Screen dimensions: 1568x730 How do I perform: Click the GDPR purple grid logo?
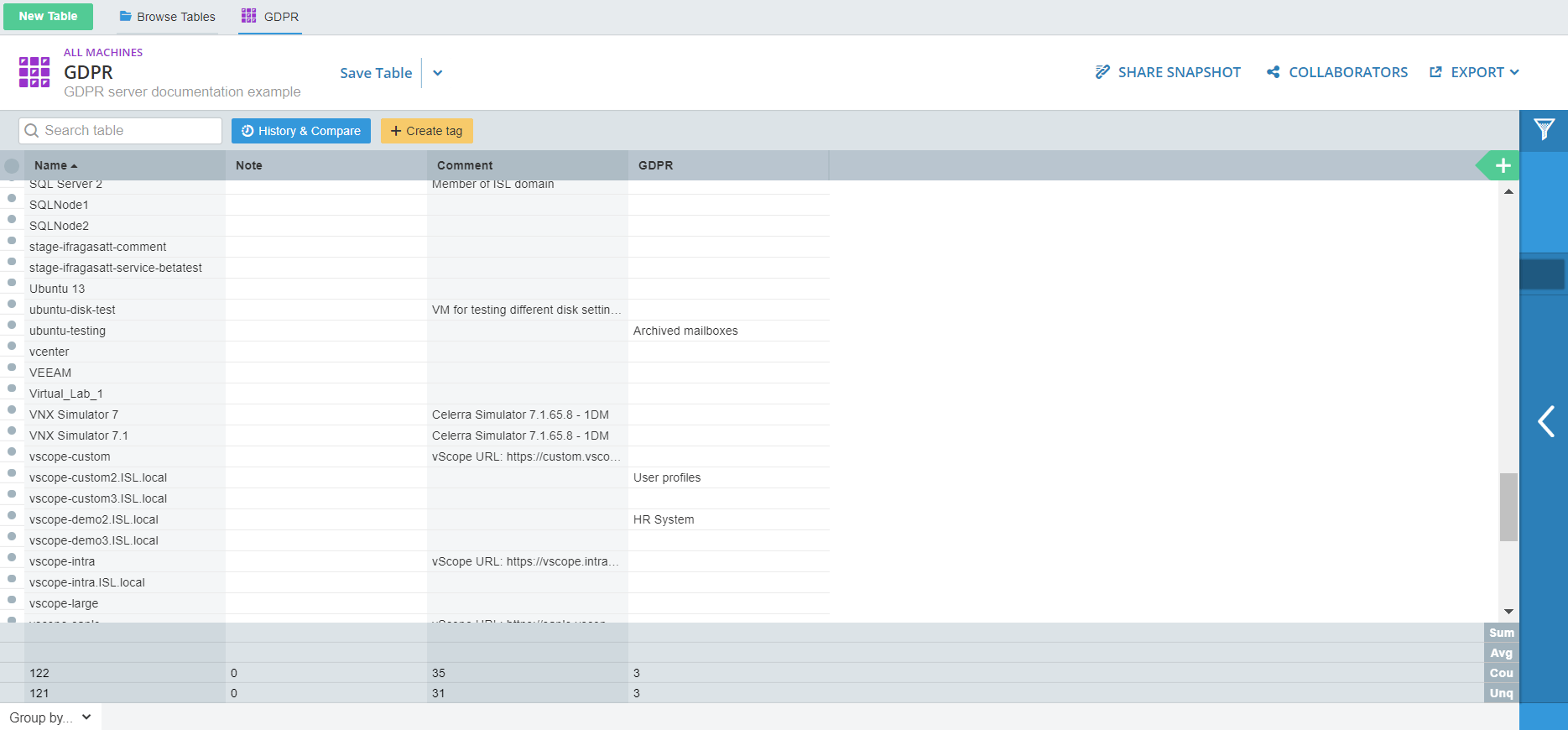click(x=34, y=72)
